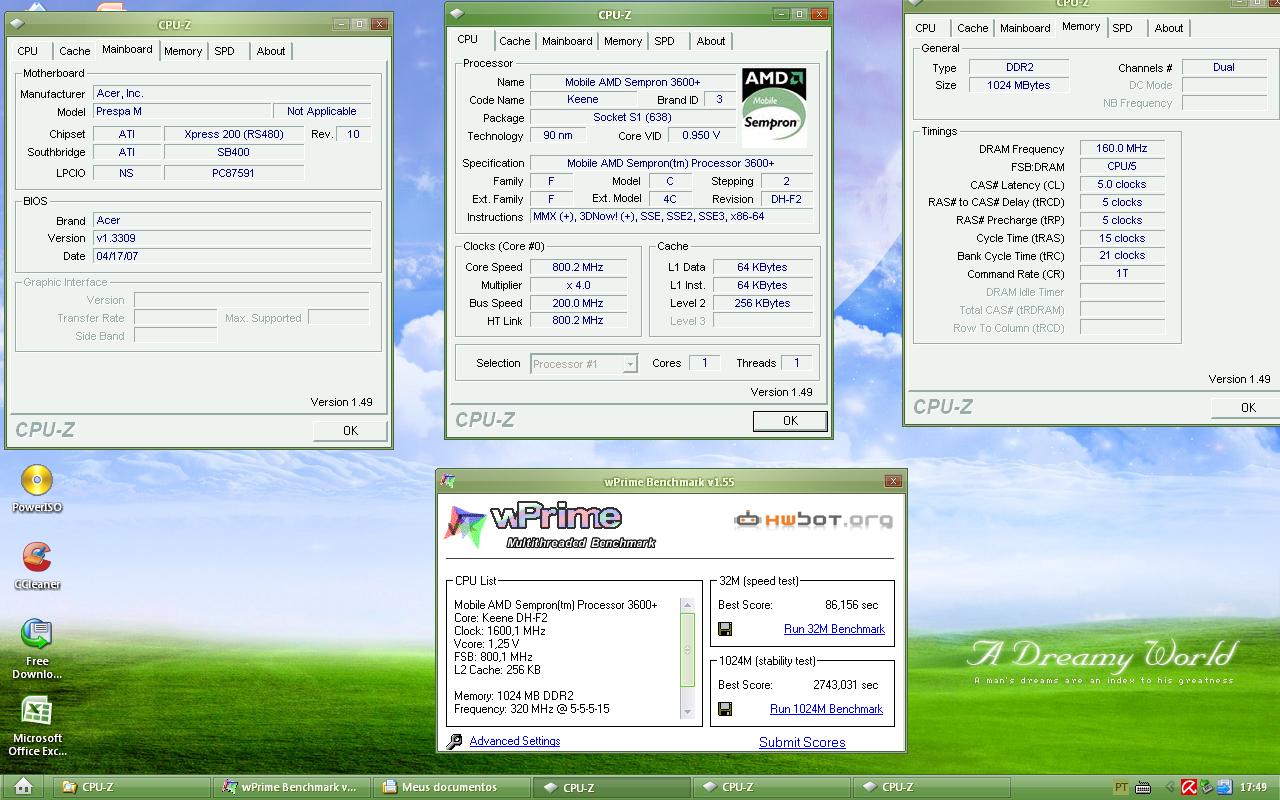Click the middle CPU-Z title bar icon
The image size is (1280, 800).
click(x=457, y=14)
